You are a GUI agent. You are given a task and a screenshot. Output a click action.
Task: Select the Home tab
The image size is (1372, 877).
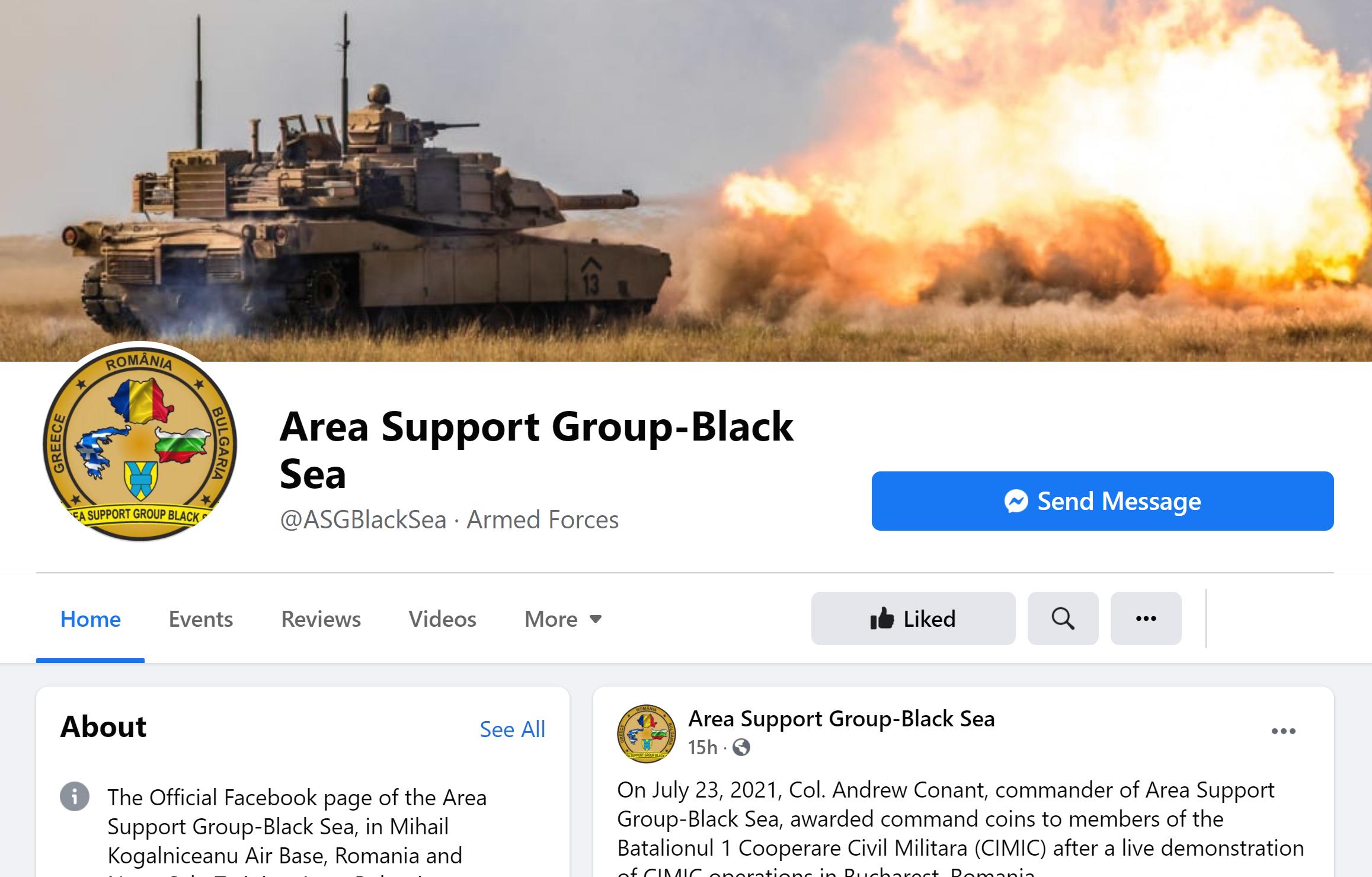(90, 619)
